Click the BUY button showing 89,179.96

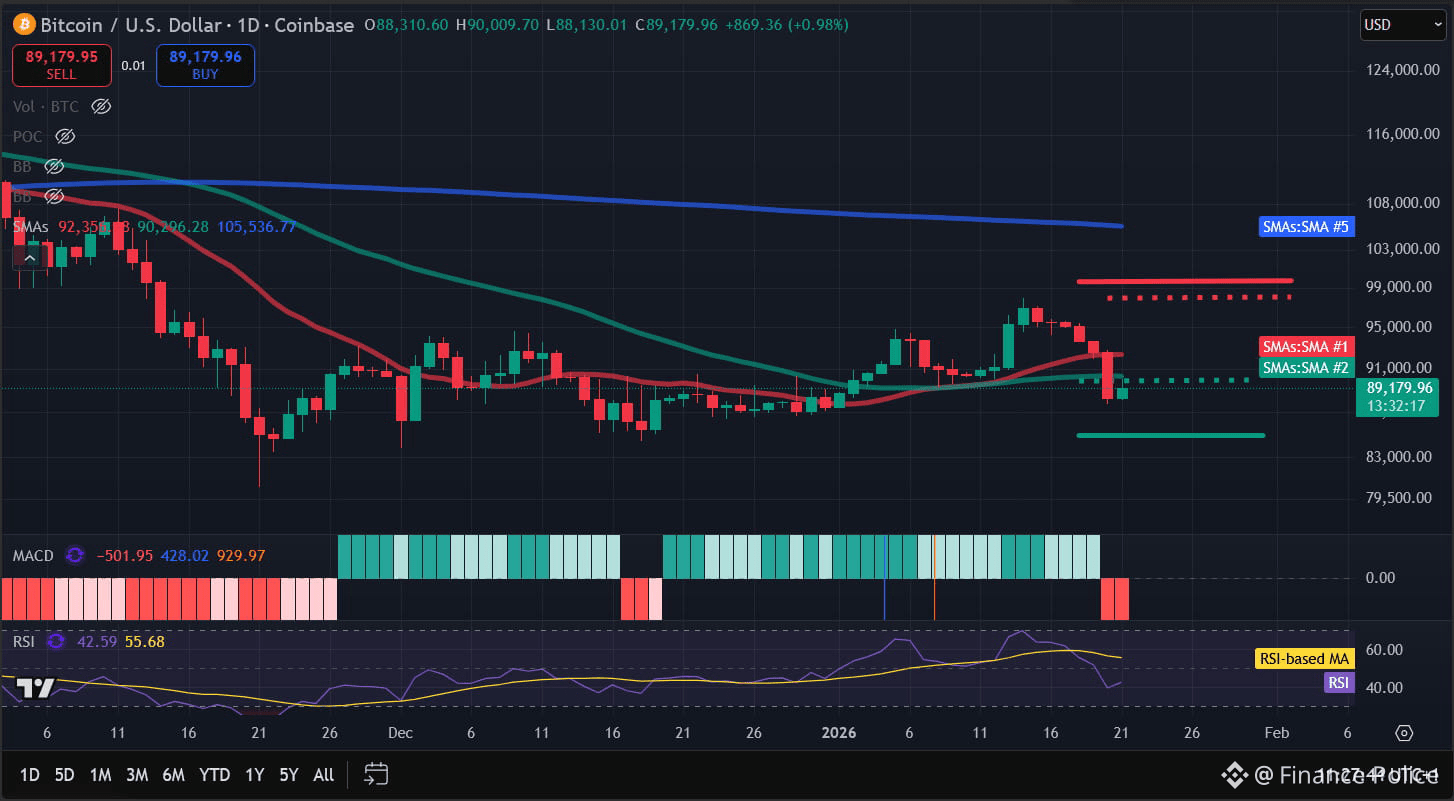coord(204,65)
